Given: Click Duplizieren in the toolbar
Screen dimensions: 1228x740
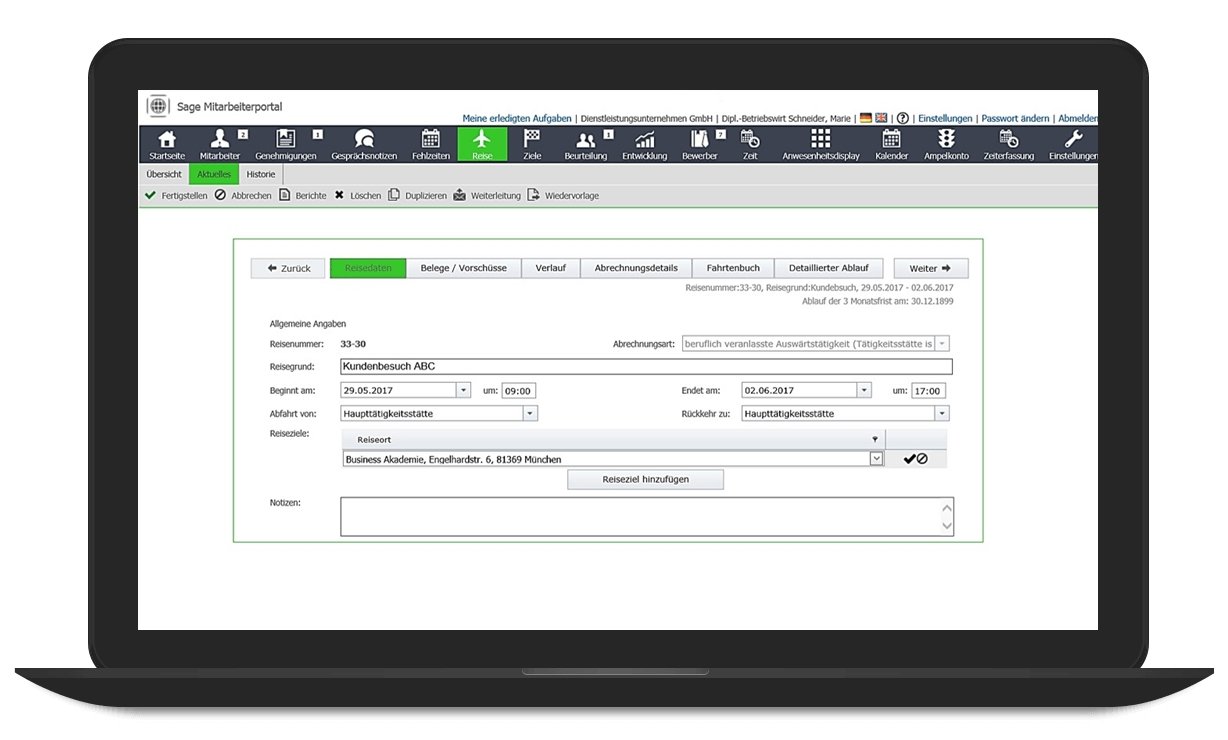Looking at the screenshot, I should (x=418, y=196).
